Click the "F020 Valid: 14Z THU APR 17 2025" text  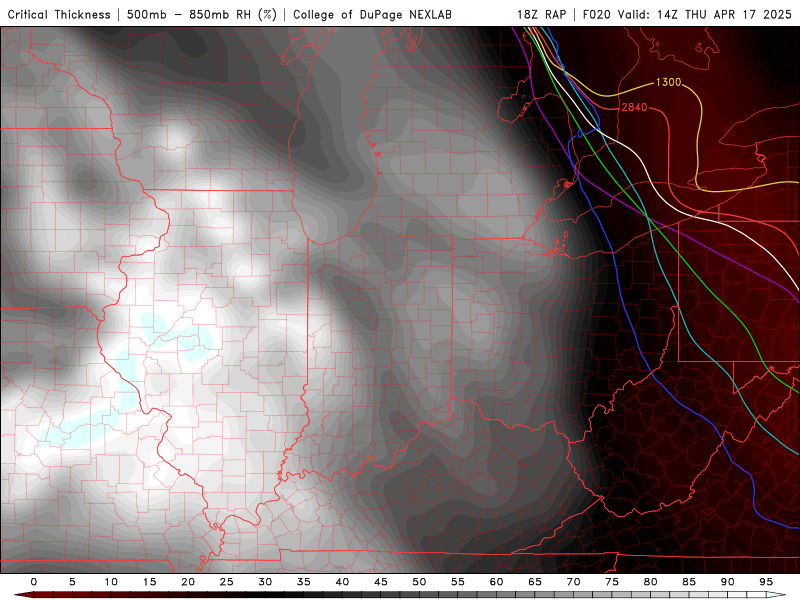pyautogui.click(x=687, y=14)
